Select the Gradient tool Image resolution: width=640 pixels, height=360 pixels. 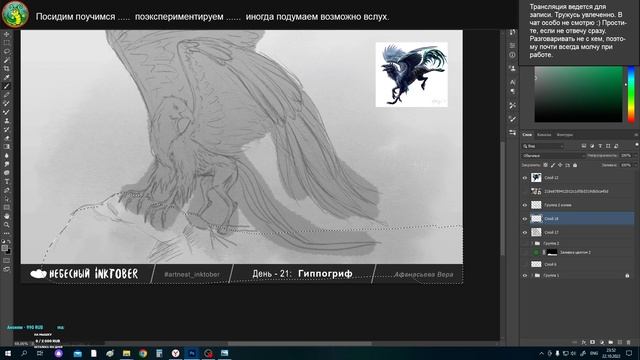coord(7,147)
